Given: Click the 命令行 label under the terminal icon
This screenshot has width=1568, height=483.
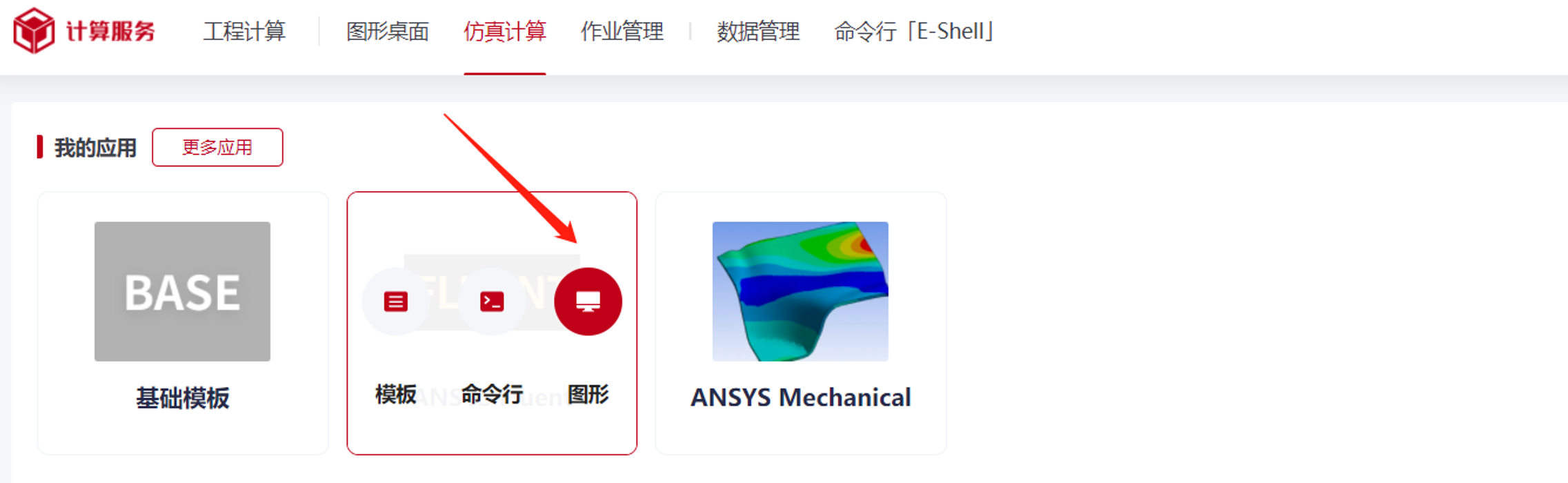Looking at the screenshot, I should click(x=492, y=395).
